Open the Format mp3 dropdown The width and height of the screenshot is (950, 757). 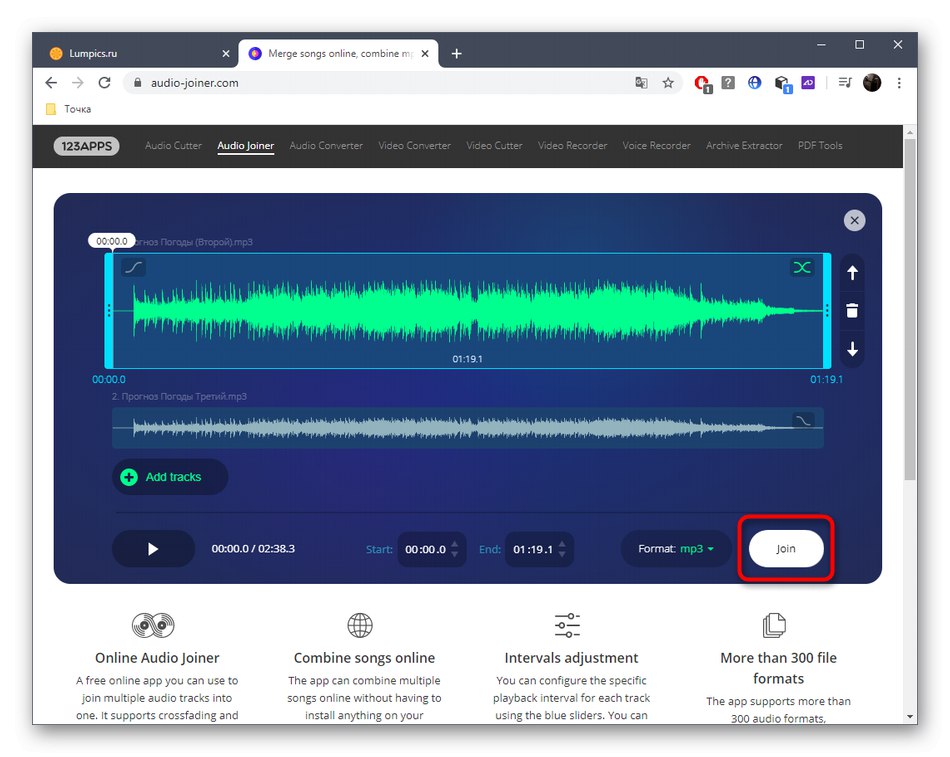[x=676, y=549]
